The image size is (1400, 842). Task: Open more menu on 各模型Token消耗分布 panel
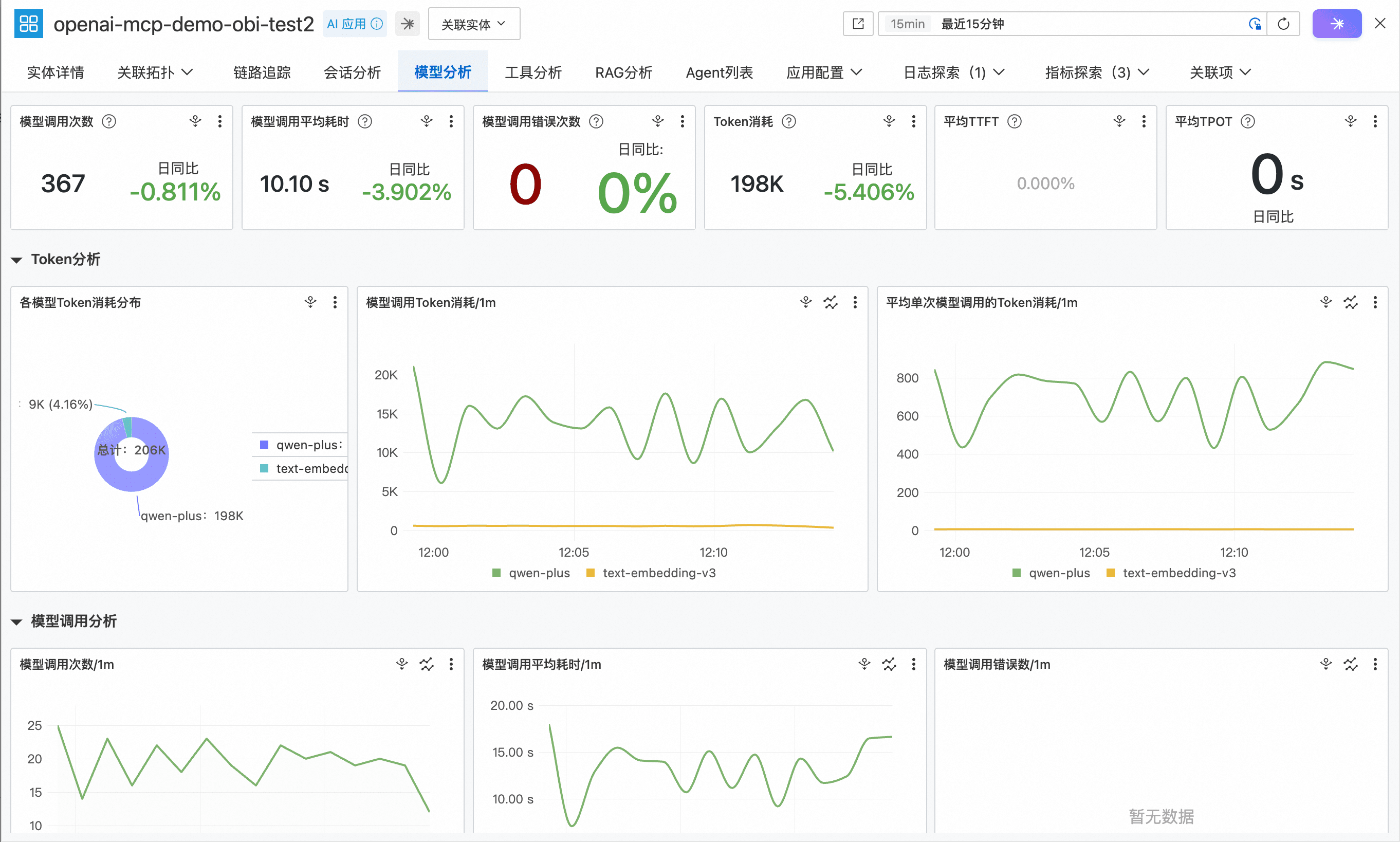(335, 302)
